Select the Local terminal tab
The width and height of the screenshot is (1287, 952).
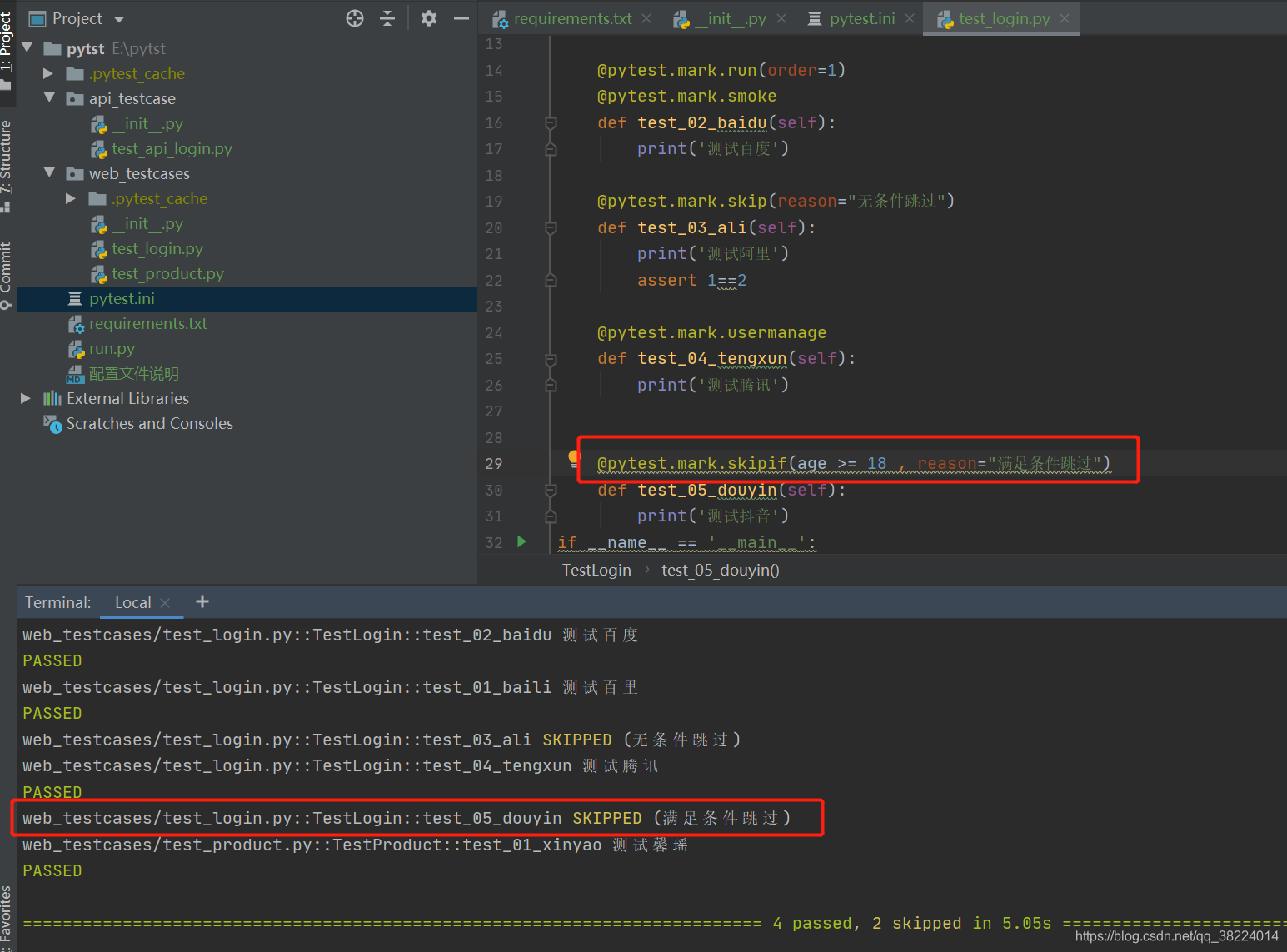coord(132,602)
